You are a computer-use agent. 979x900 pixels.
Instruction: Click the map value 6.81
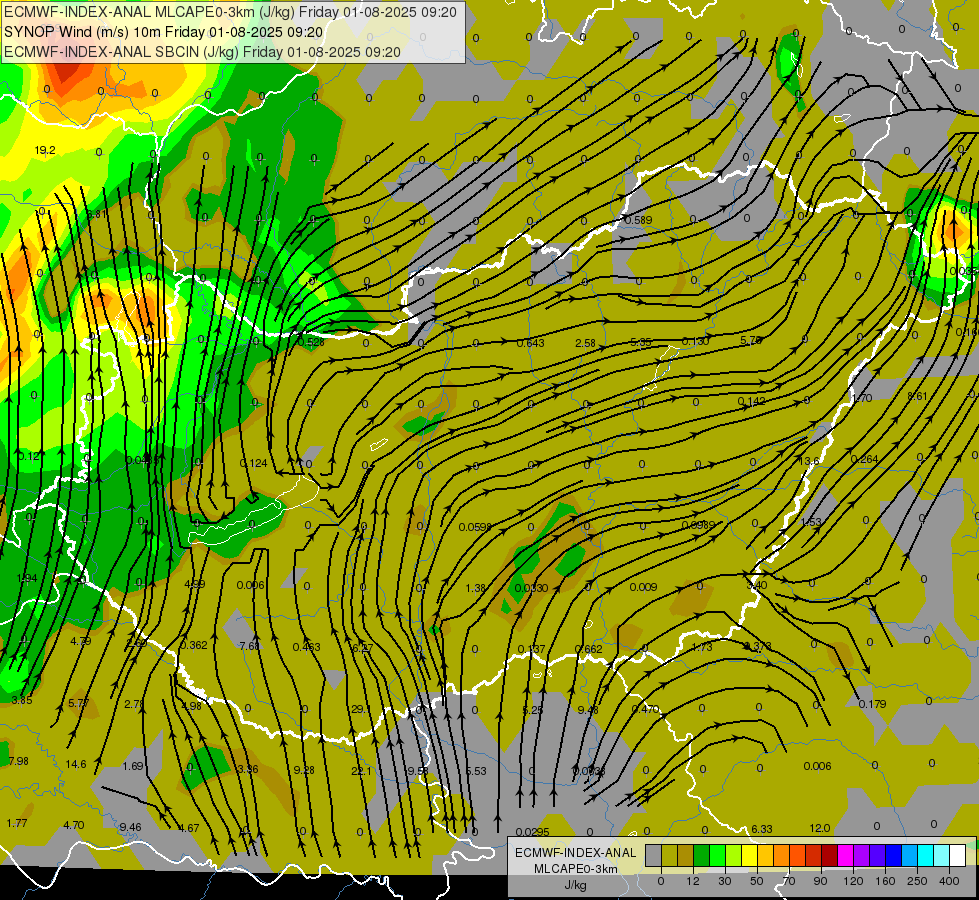(x=97, y=214)
